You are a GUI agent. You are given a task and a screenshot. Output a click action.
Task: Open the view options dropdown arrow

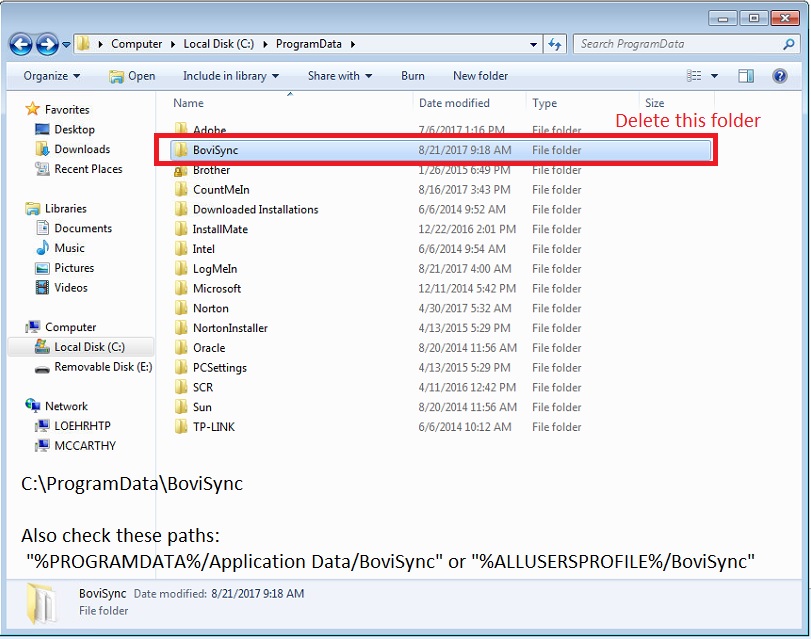pos(714,76)
